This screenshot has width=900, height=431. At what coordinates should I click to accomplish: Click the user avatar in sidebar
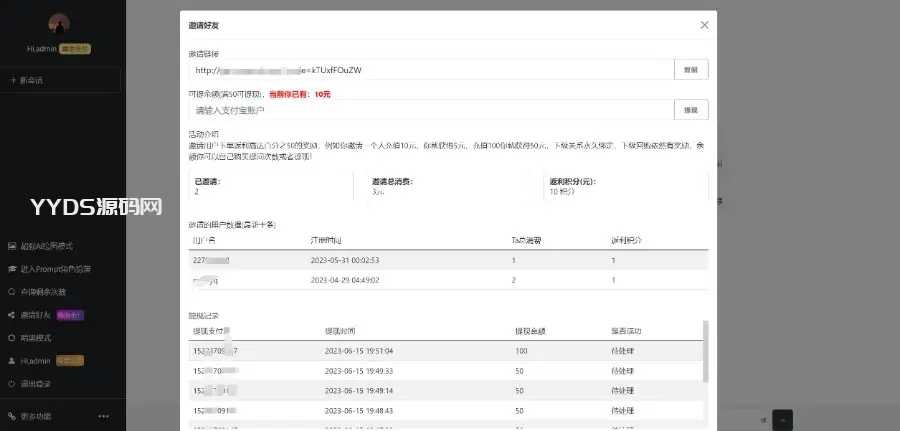[x=59, y=25]
